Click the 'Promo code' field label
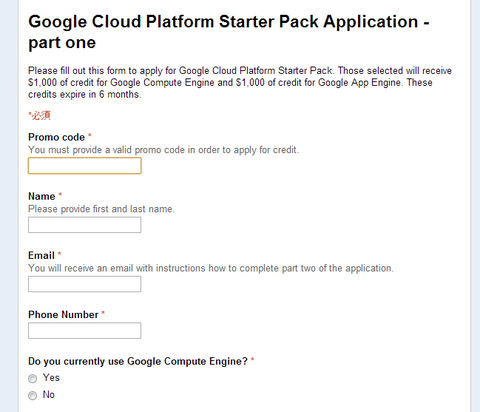The height and width of the screenshot is (412, 480). (56, 137)
